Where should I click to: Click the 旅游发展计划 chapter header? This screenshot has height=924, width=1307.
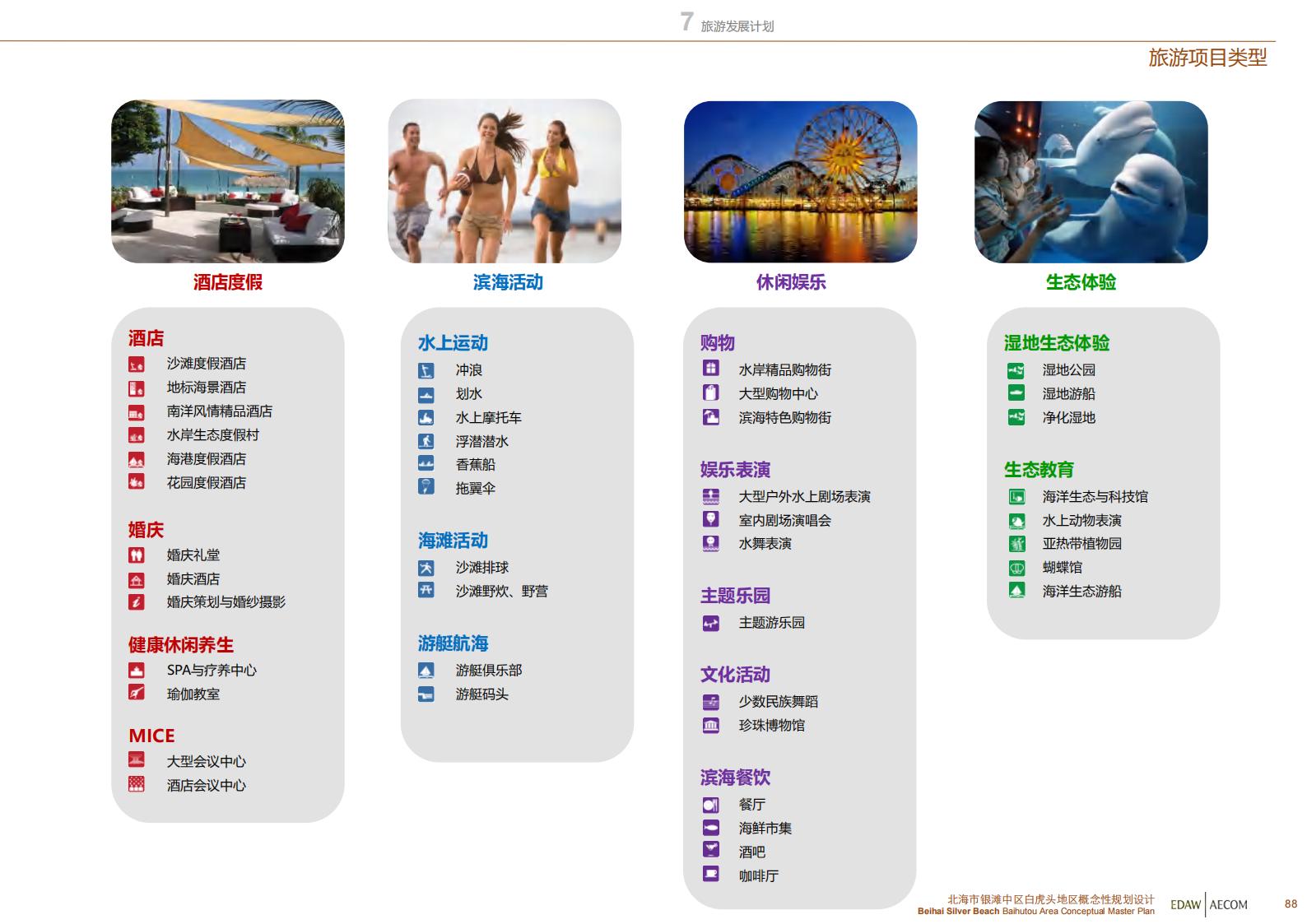(737, 26)
